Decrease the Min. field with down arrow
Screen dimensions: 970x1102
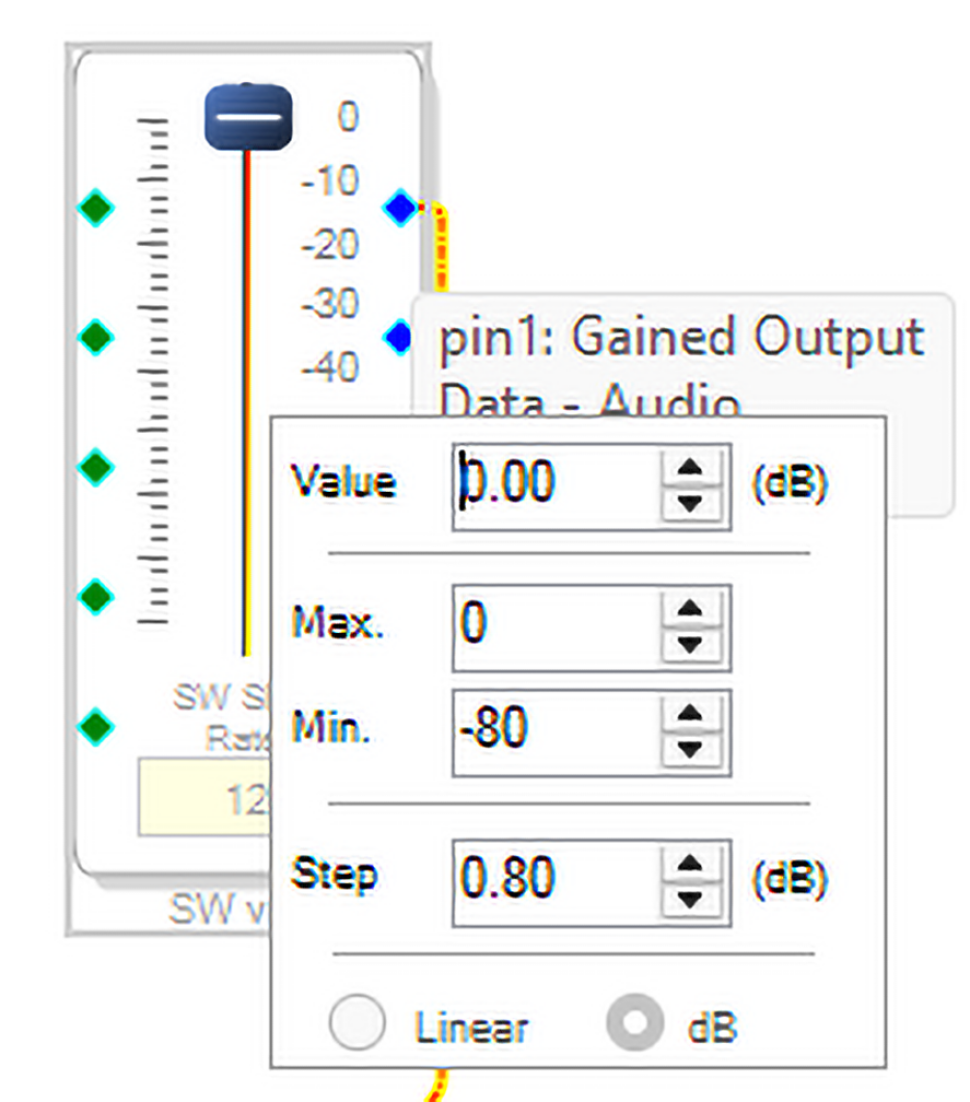coord(686,747)
